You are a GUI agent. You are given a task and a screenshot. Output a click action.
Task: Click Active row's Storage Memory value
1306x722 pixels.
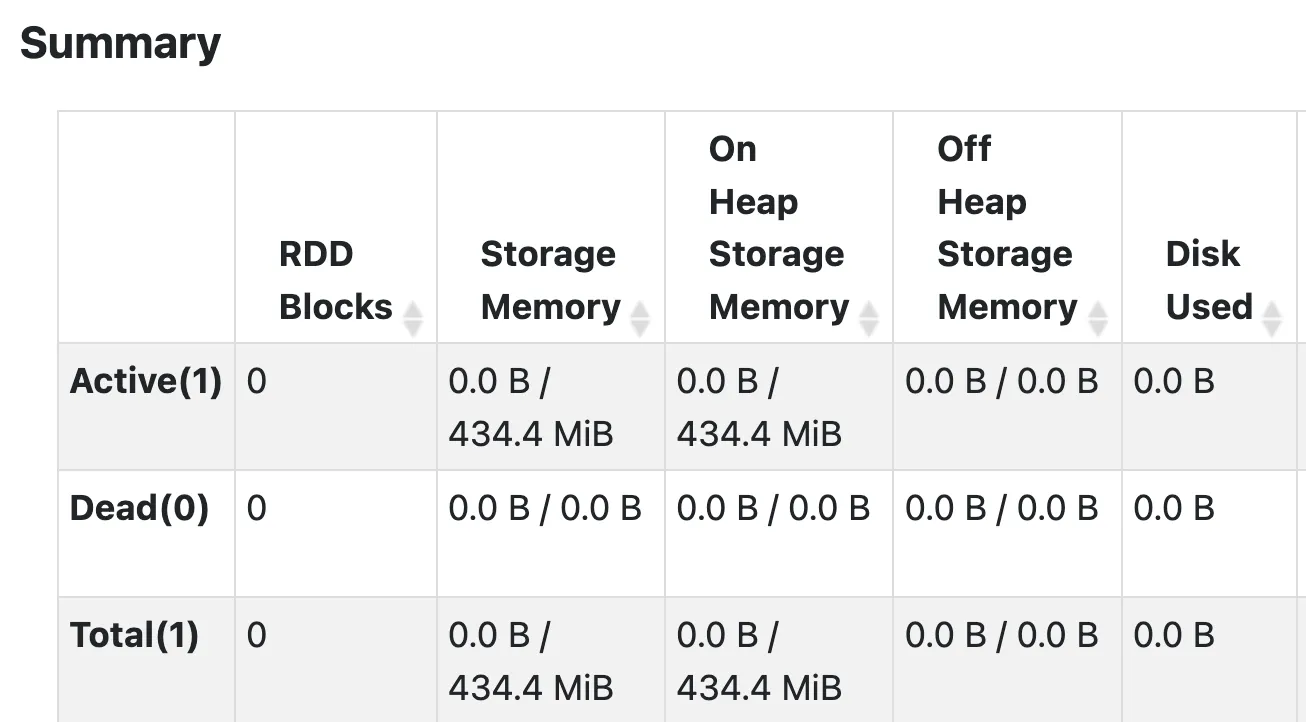(530, 407)
